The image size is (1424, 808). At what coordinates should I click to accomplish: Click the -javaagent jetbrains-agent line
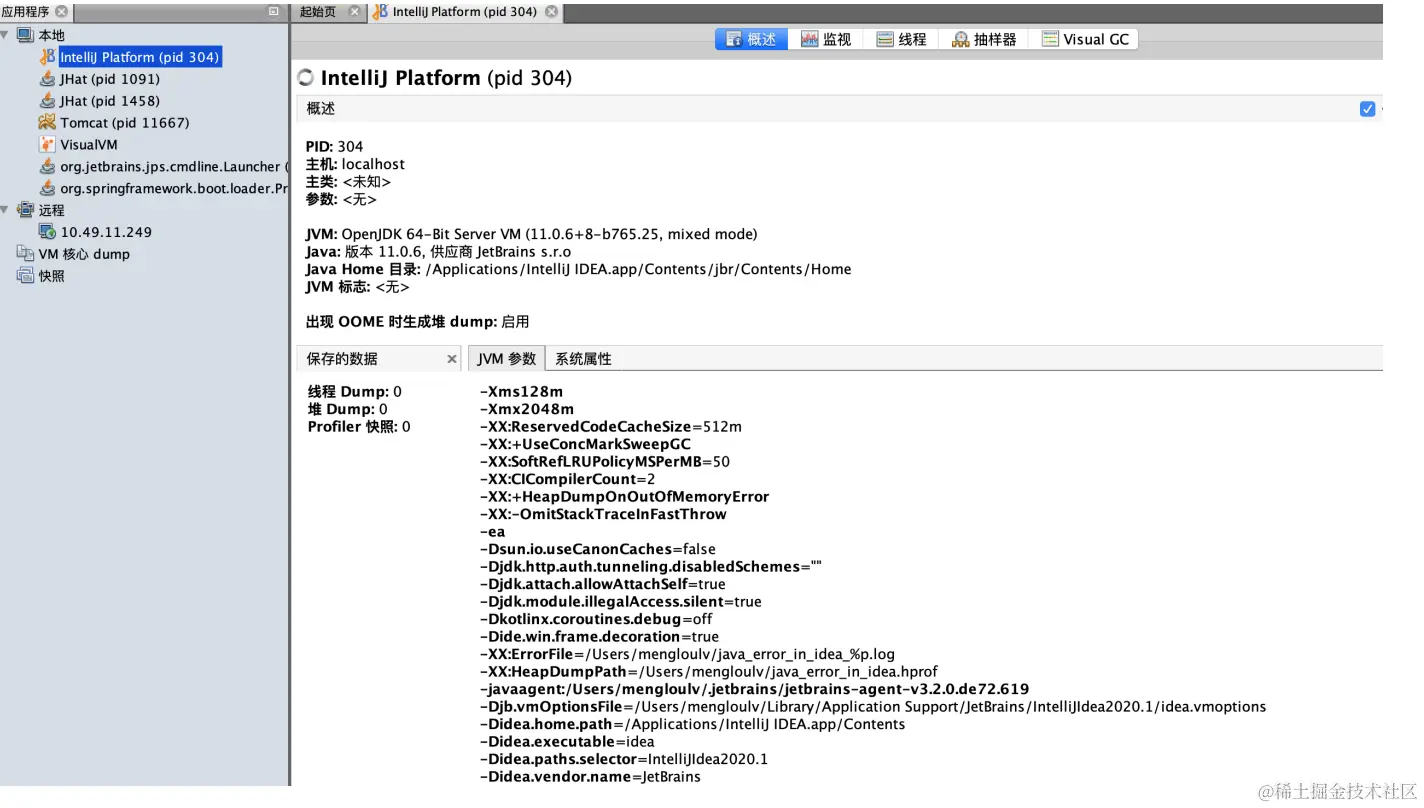point(754,689)
